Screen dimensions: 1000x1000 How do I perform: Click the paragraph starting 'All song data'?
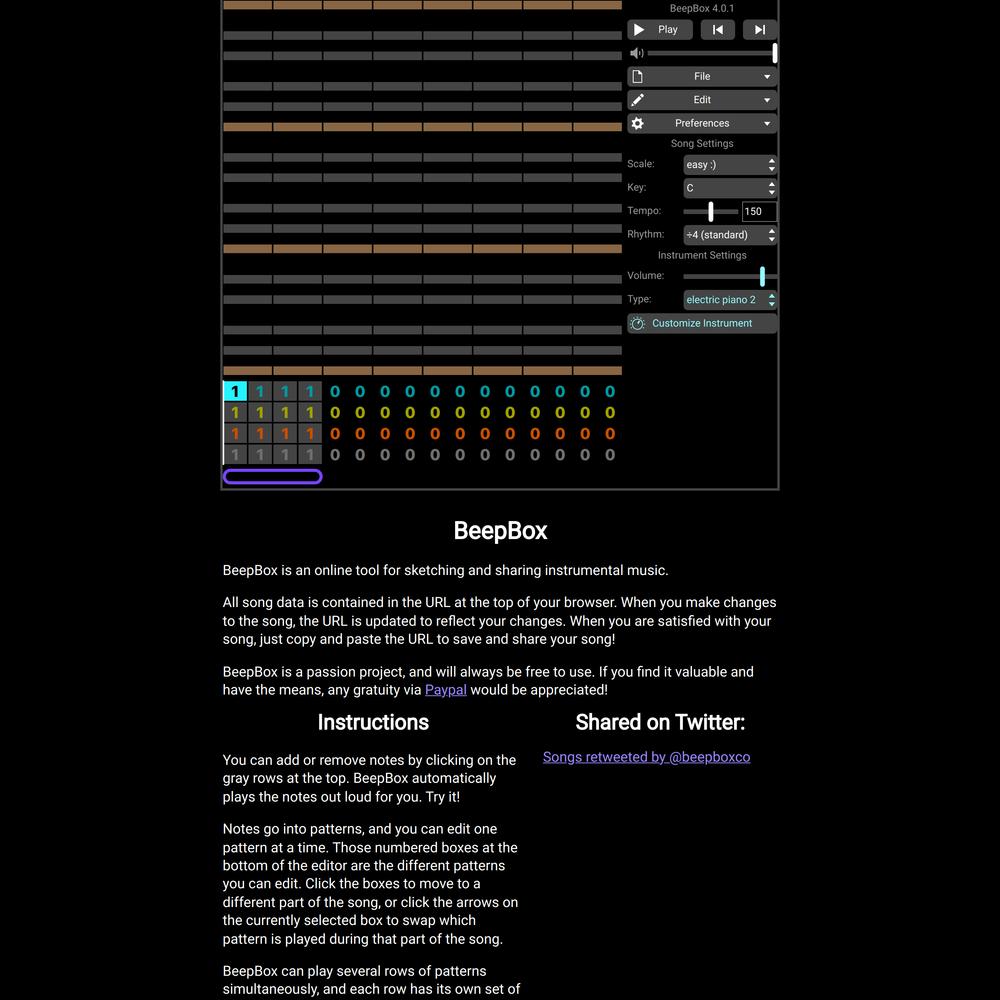499,621
